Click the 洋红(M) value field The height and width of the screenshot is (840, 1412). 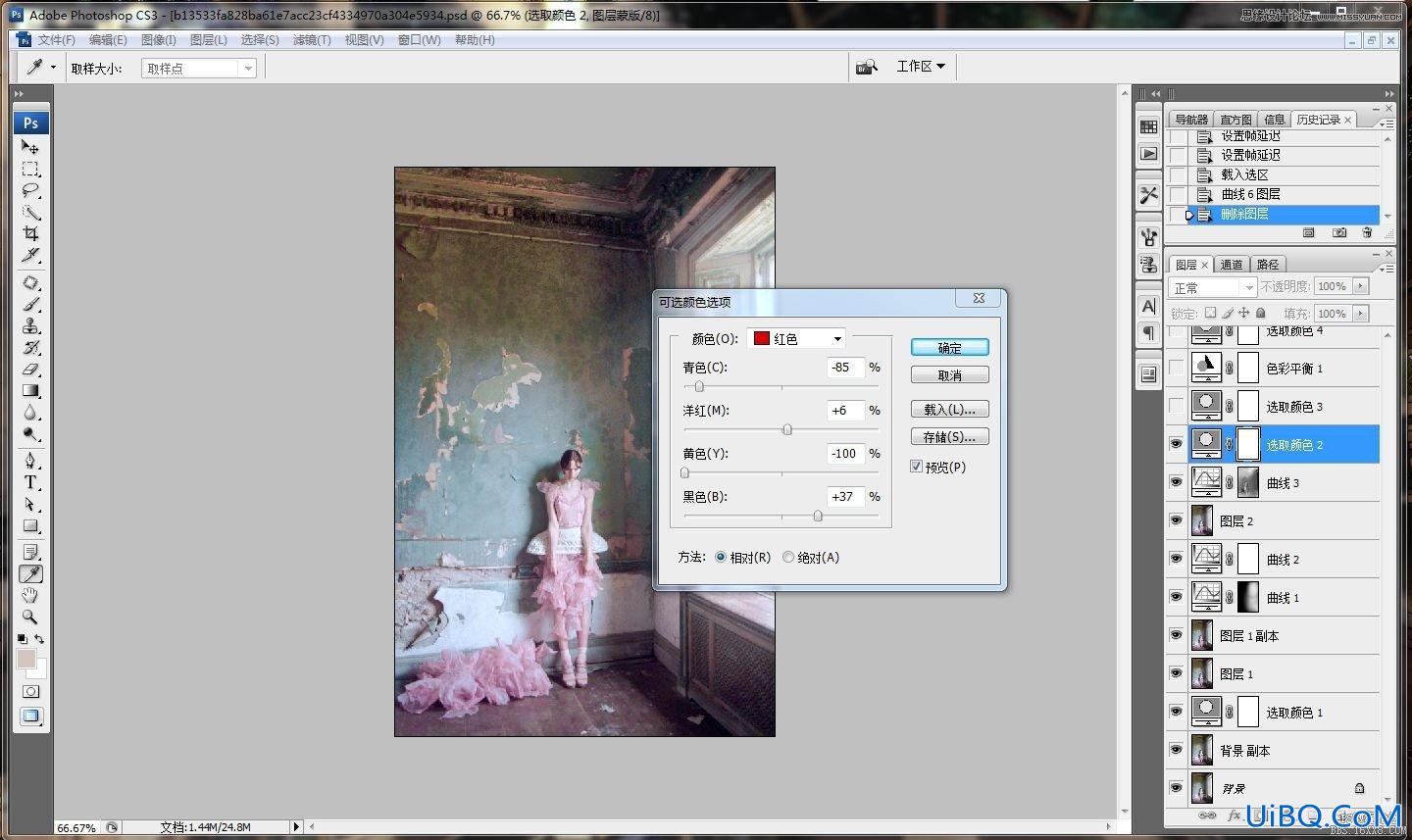846,411
